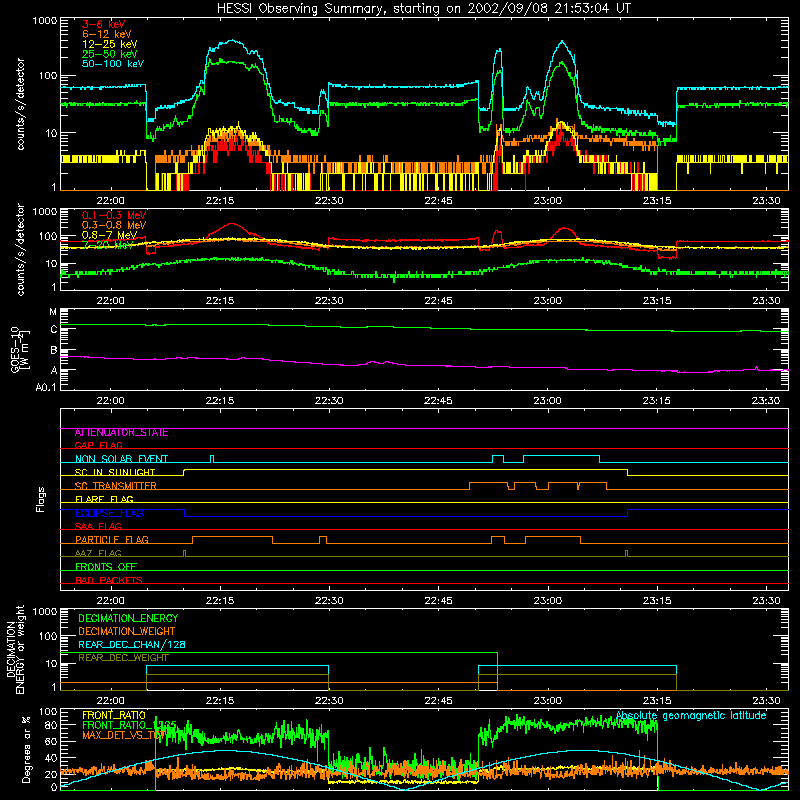Click the GAP_FLAG label

click(98, 445)
